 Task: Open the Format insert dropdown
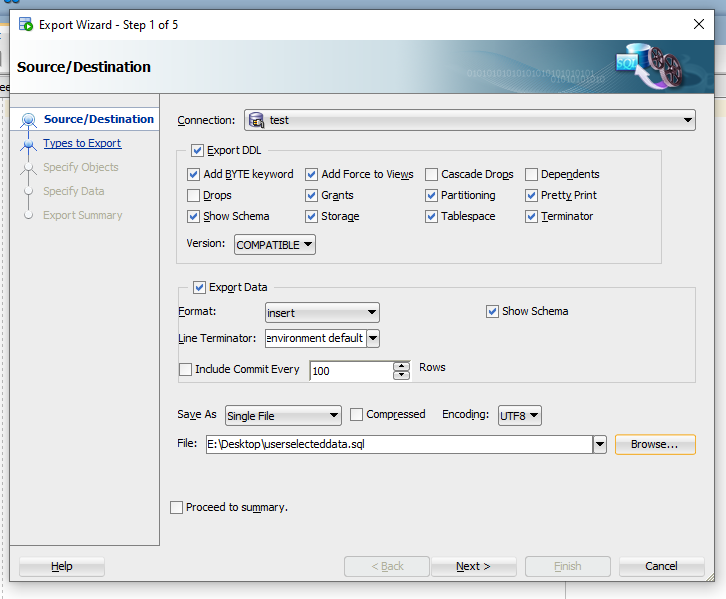pos(322,312)
